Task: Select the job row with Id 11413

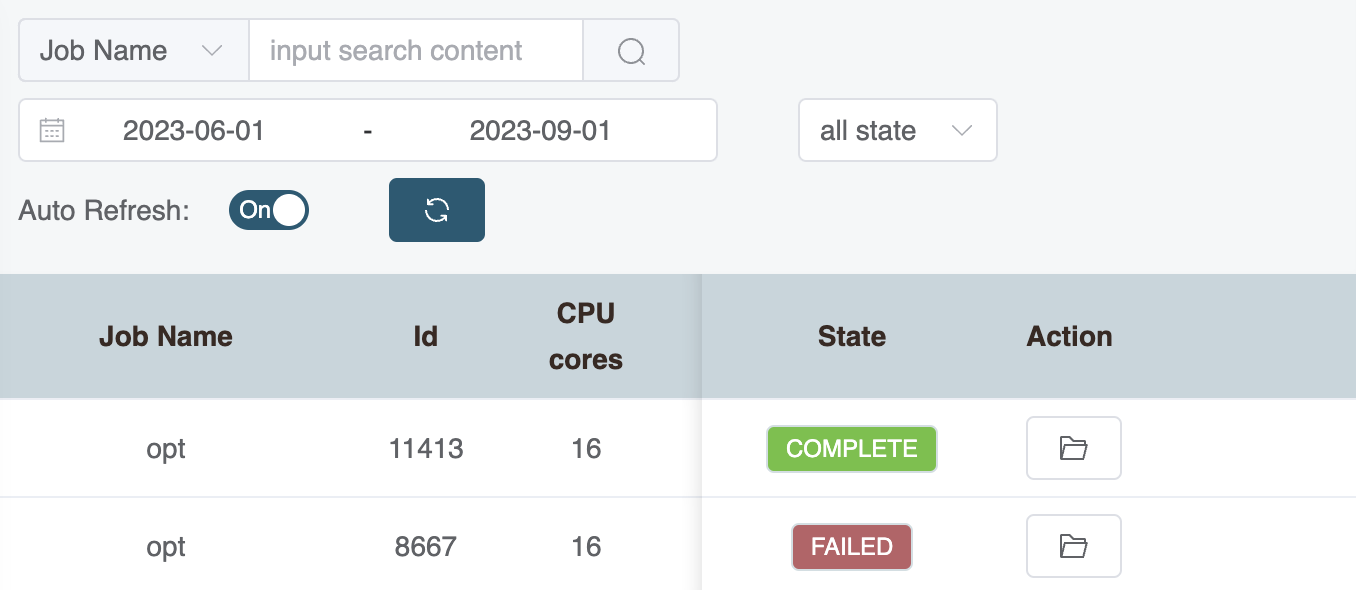Action: tap(426, 449)
